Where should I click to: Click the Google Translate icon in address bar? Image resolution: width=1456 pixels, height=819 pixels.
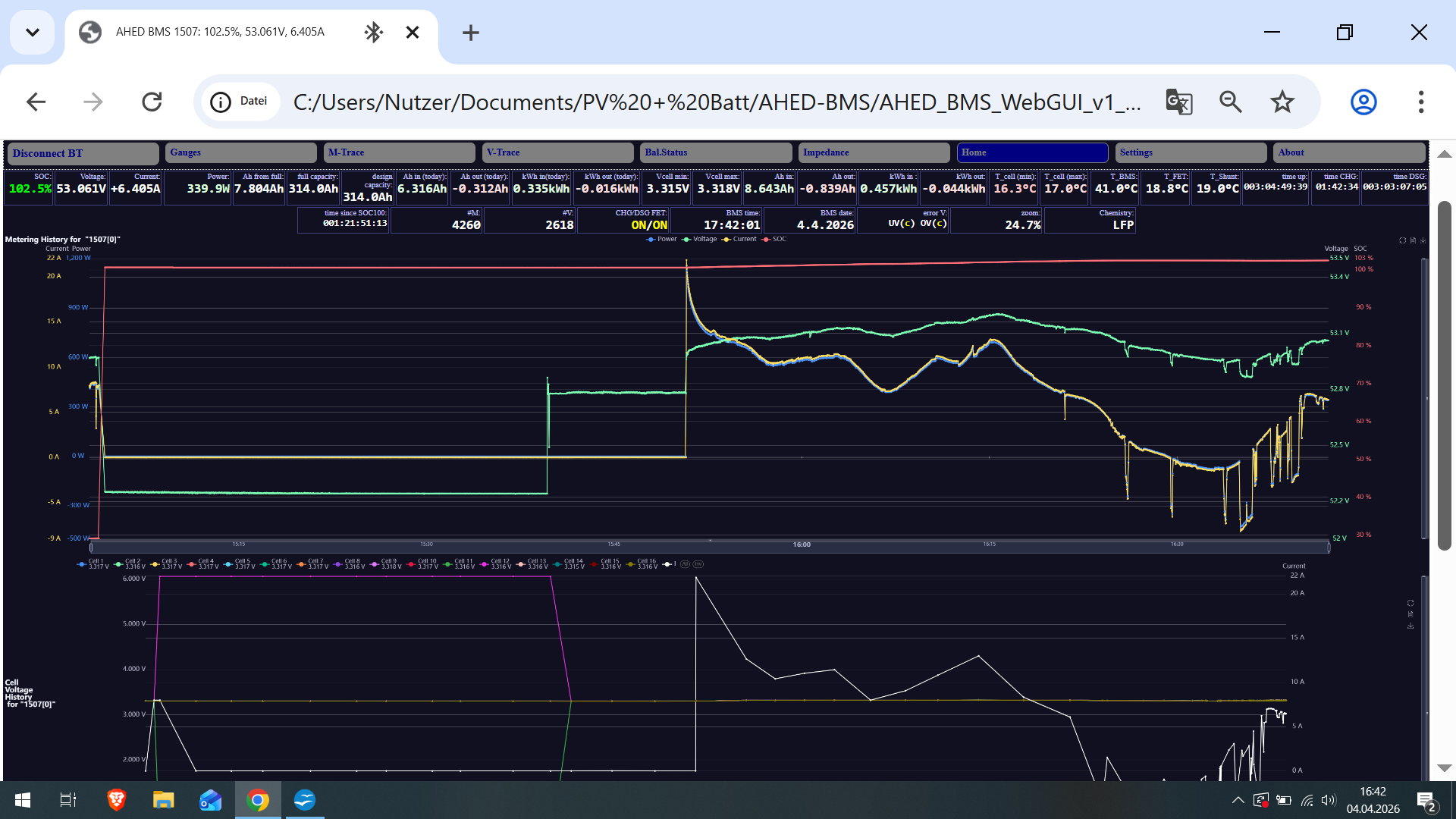pos(1178,102)
